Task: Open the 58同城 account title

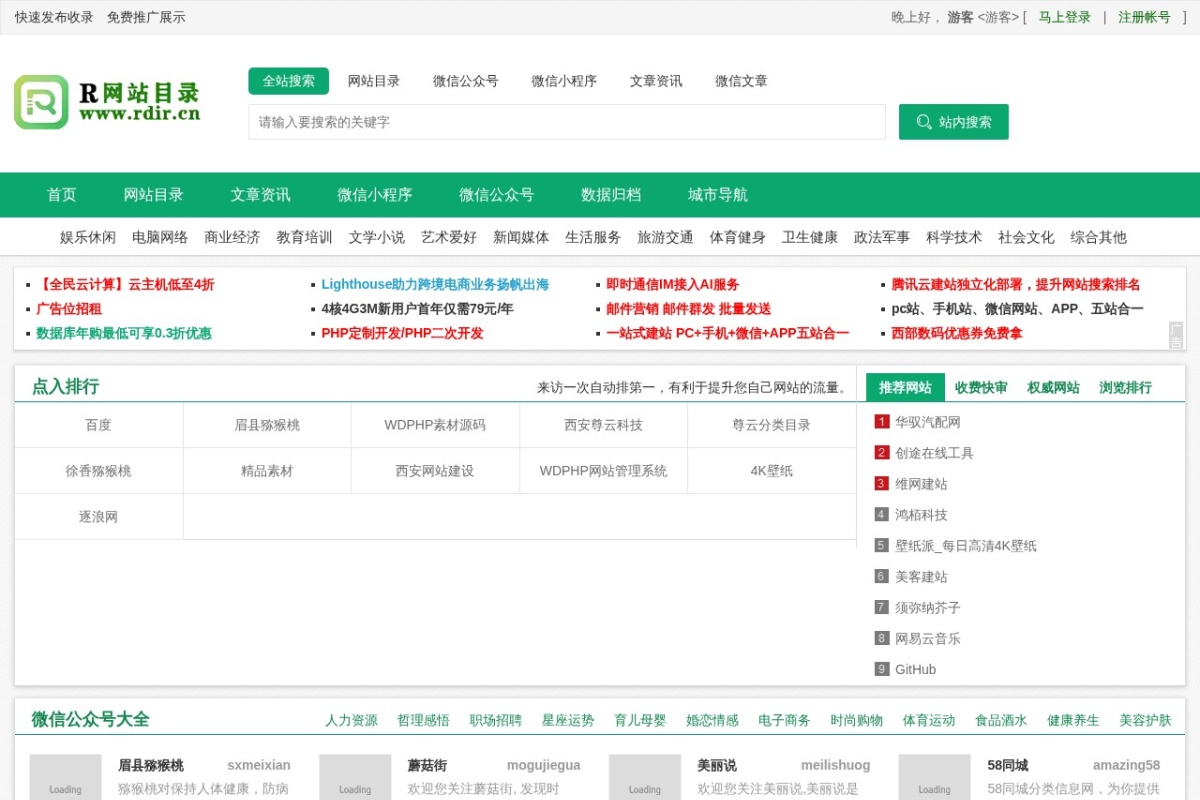Action: tap(1007, 765)
